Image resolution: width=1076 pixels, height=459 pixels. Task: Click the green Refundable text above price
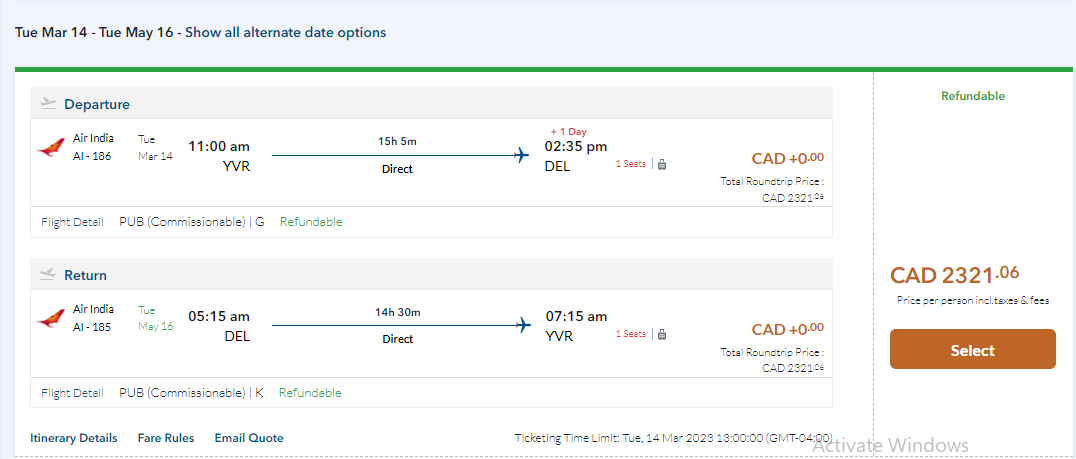pos(972,96)
